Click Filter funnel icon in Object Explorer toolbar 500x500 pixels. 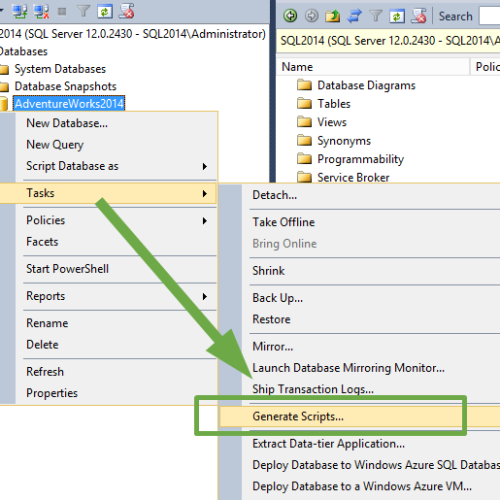point(83,12)
